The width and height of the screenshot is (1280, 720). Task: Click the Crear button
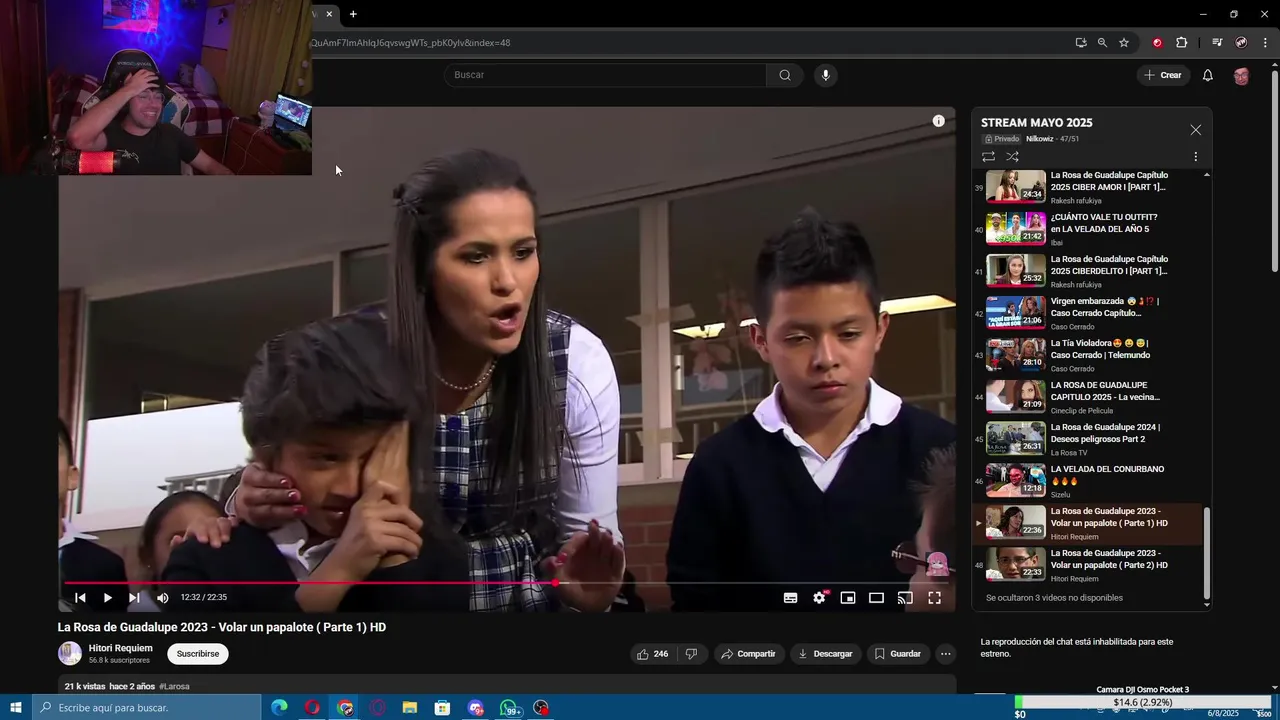point(1163,75)
